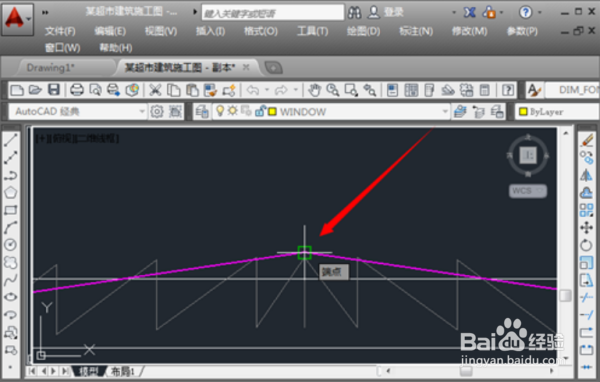Screen dimensions: 600x382
Task: Click the New drawing icon
Action: tap(17, 90)
